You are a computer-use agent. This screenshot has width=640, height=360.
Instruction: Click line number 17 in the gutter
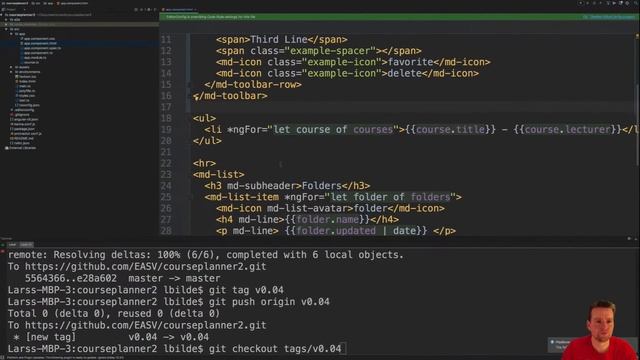(x=166, y=107)
